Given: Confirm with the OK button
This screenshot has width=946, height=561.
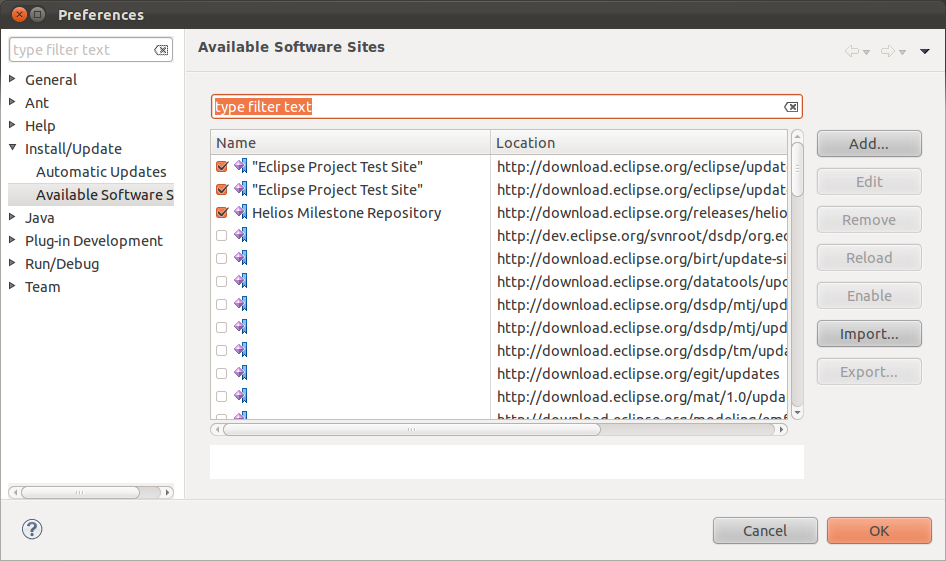Looking at the screenshot, I should pos(879,531).
